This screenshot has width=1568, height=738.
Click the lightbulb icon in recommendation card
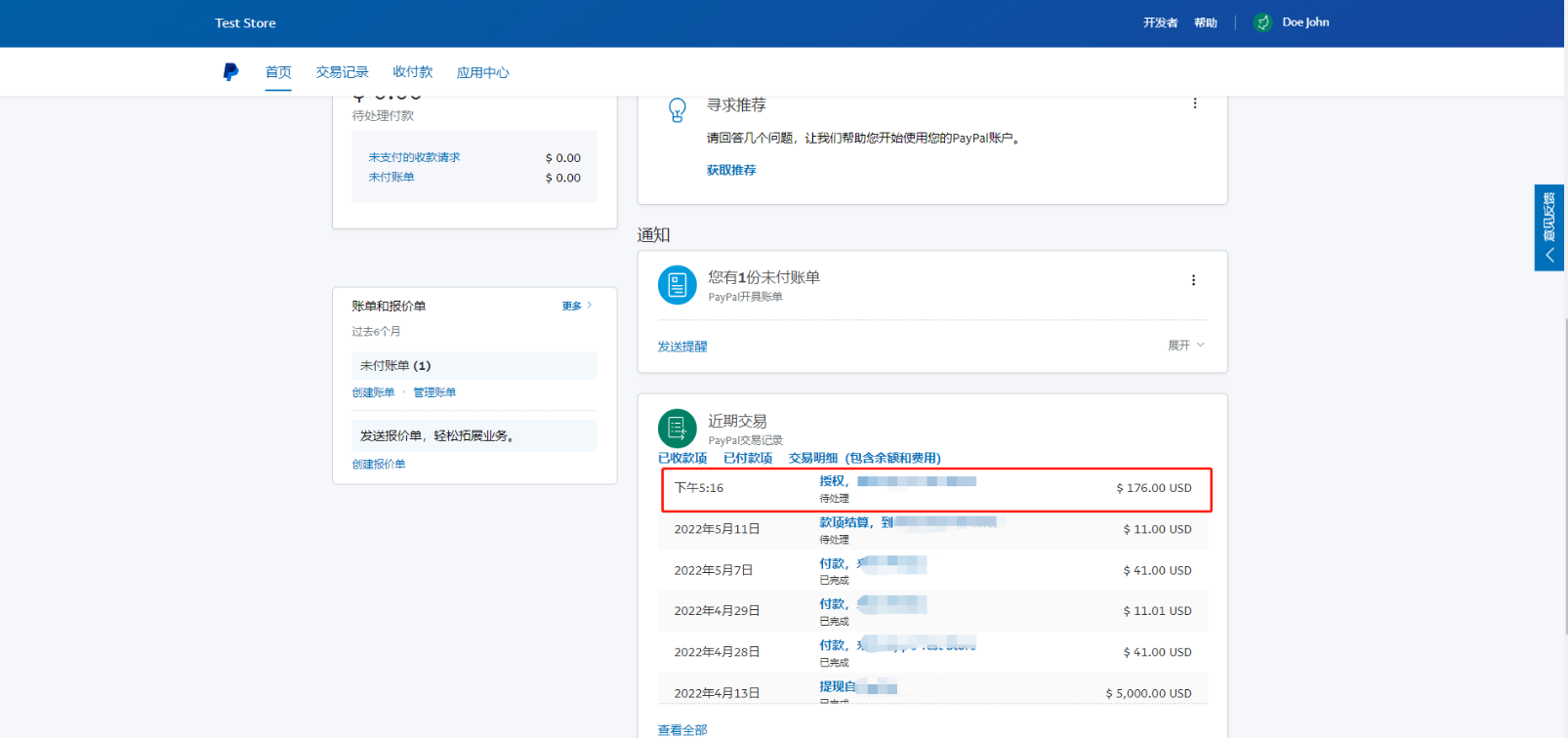[677, 109]
